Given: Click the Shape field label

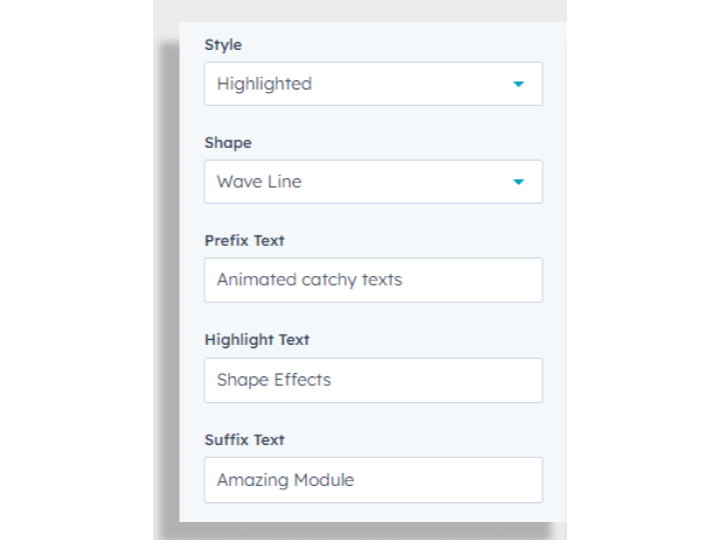Looking at the screenshot, I should [x=228, y=143].
